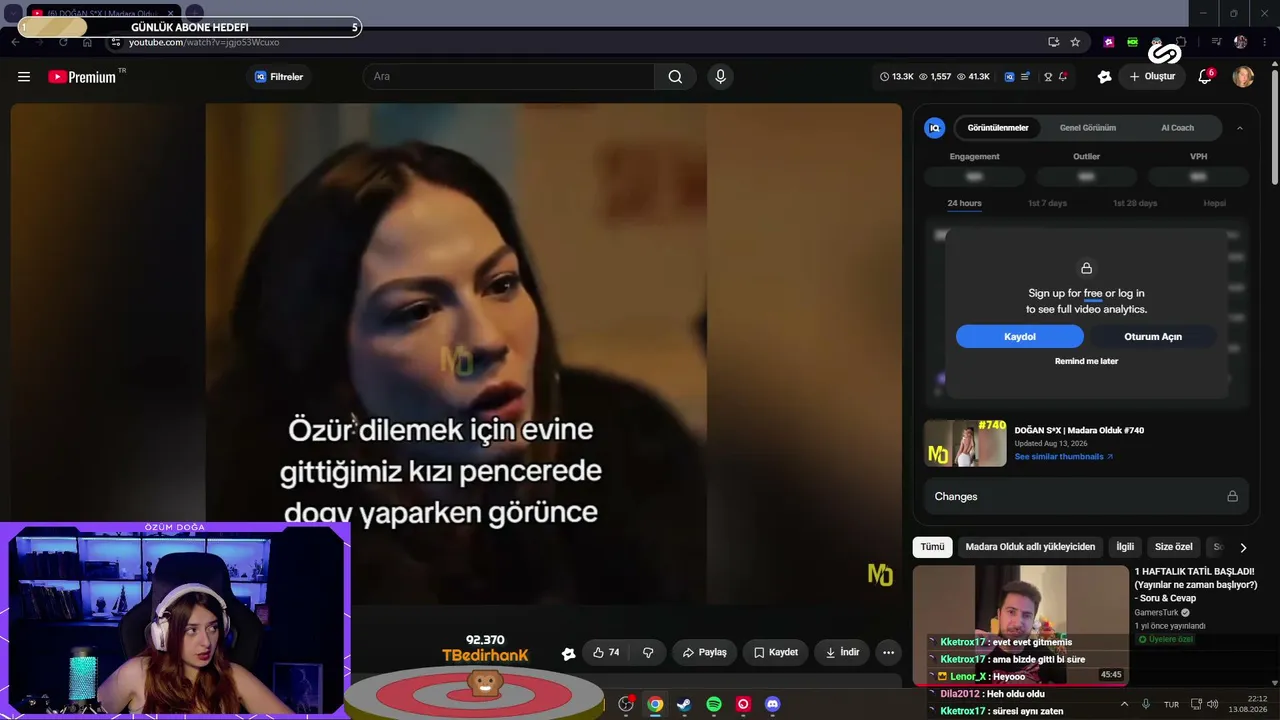Download the video with İndir
This screenshot has width=1280, height=720.
pyautogui.click(x=842, y=652)
